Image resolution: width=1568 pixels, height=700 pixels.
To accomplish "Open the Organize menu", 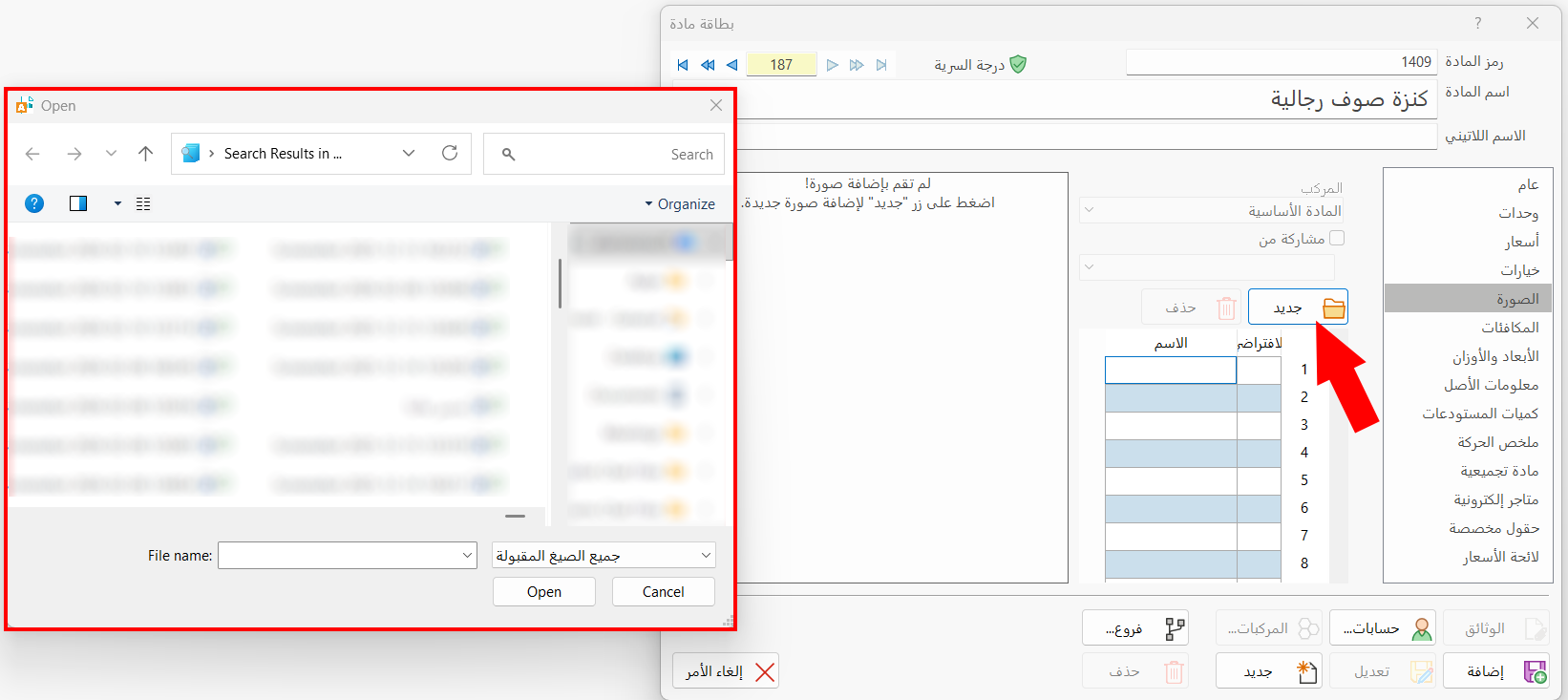I will coord(680,203).
